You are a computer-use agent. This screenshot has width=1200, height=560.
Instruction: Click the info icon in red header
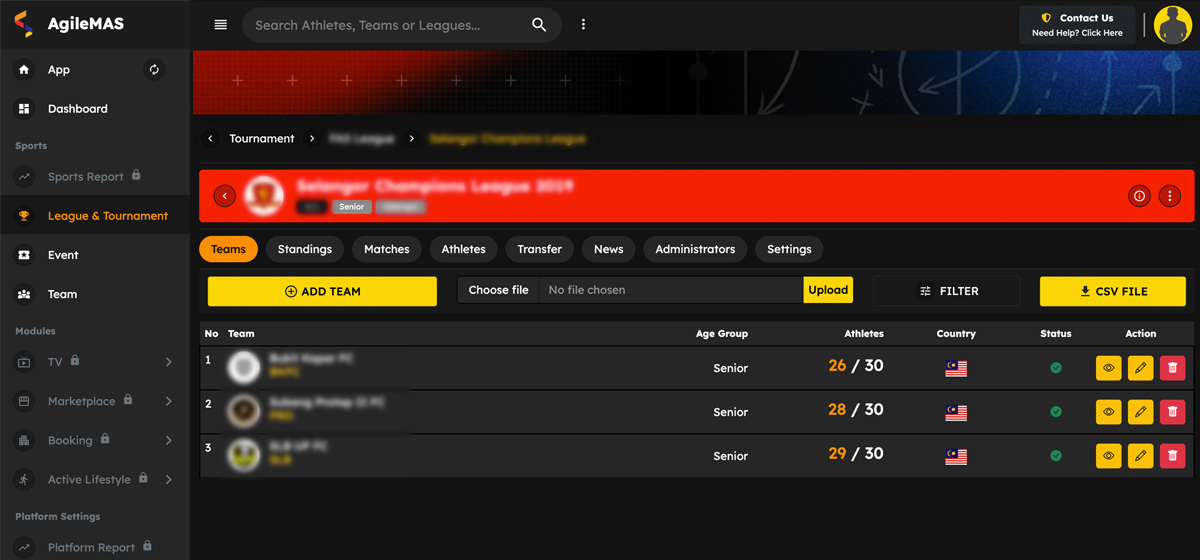coord(1139,196)
